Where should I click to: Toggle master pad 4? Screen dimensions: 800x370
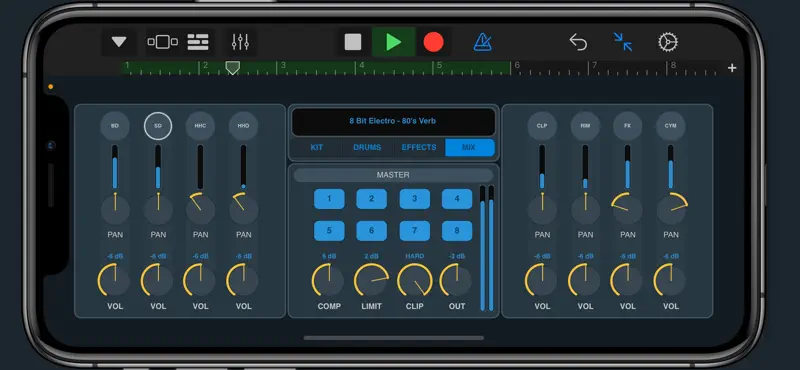click(457, 199)
